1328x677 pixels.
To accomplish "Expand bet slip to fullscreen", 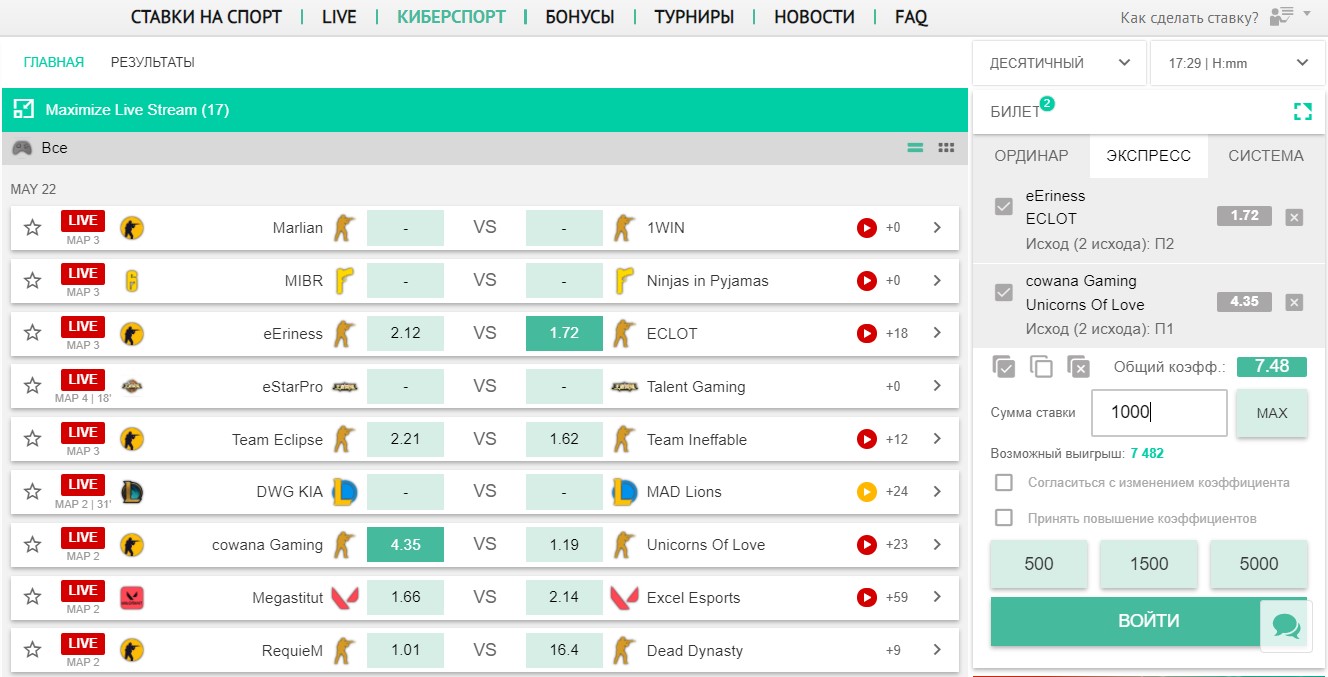I will coord(1302,112).
